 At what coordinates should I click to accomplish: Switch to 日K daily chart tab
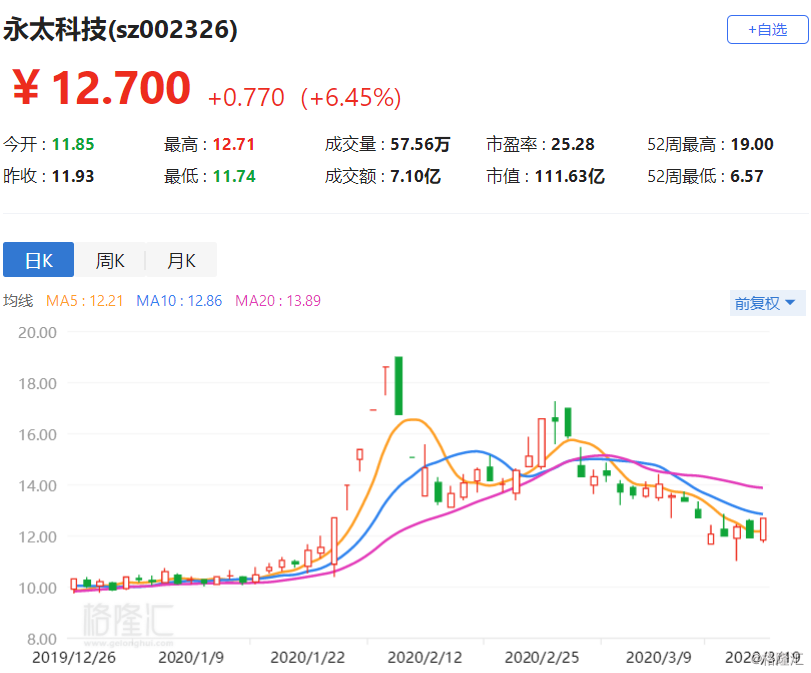click(x=38, y=260)
